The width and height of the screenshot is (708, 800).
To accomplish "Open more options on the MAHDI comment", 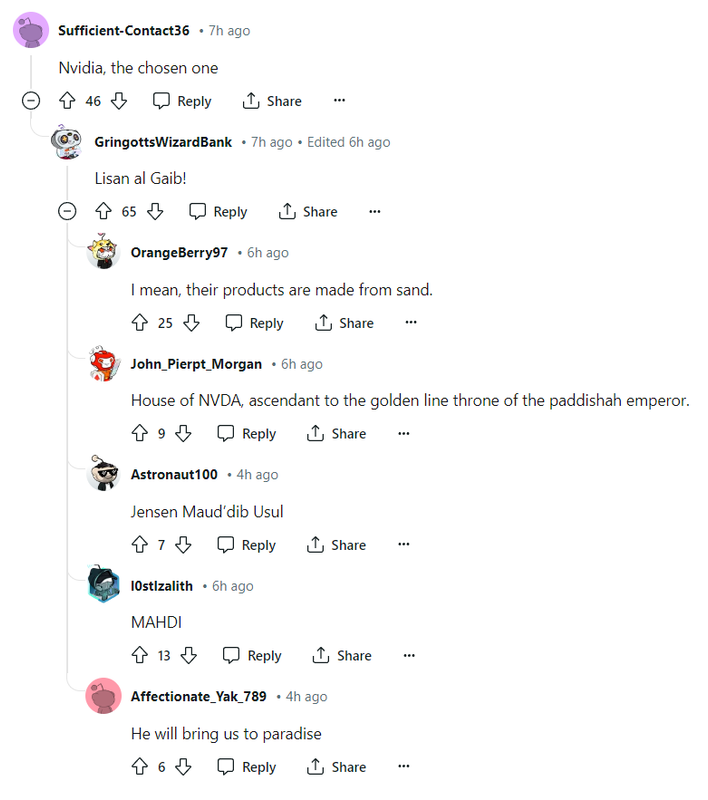I will pyautogui.click(x=409, y=655).
